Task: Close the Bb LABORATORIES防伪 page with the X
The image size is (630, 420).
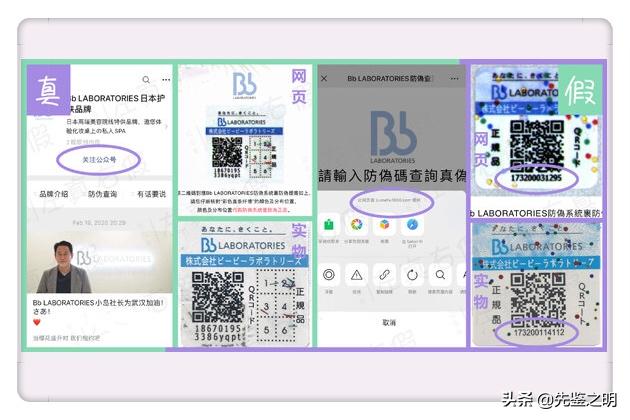Action: pyautogui.click(x=324, y=79)
